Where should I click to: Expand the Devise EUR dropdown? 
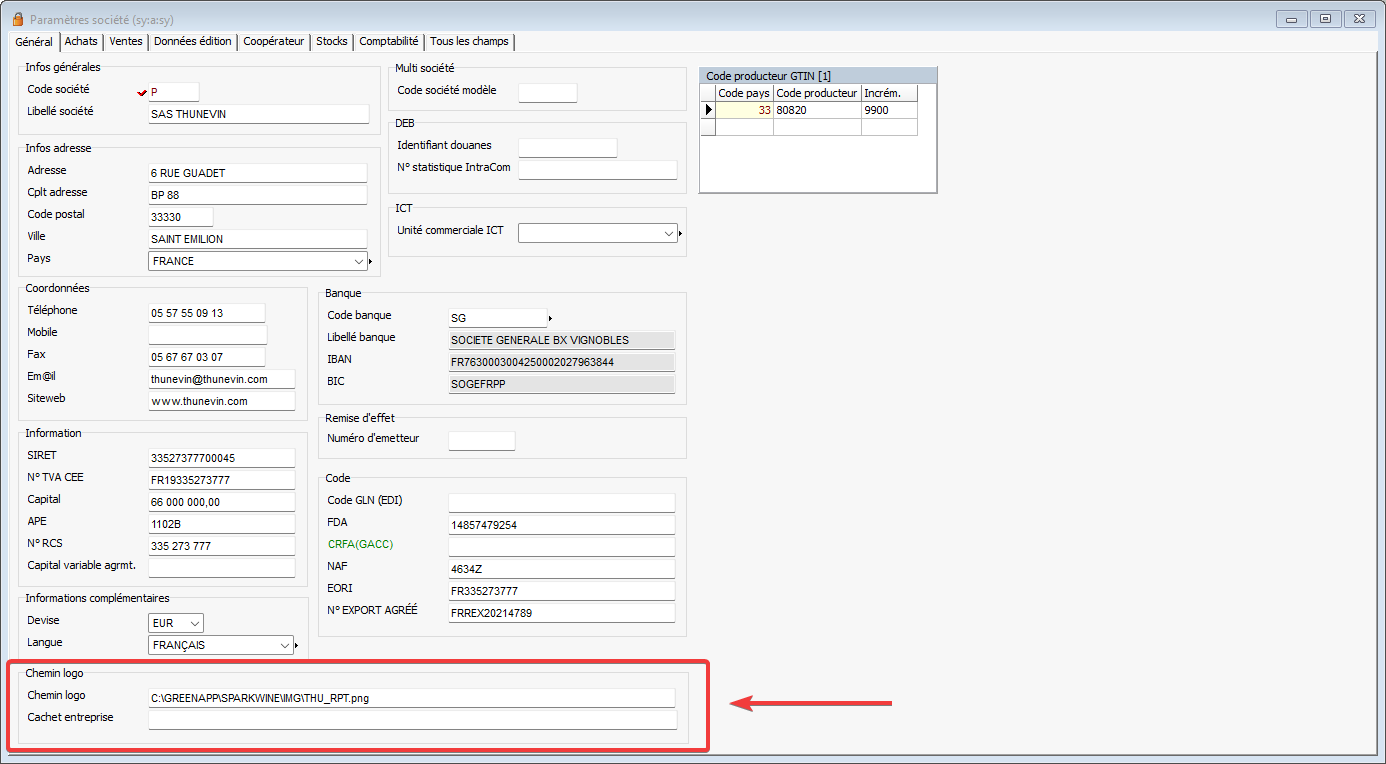click(195, 623)
